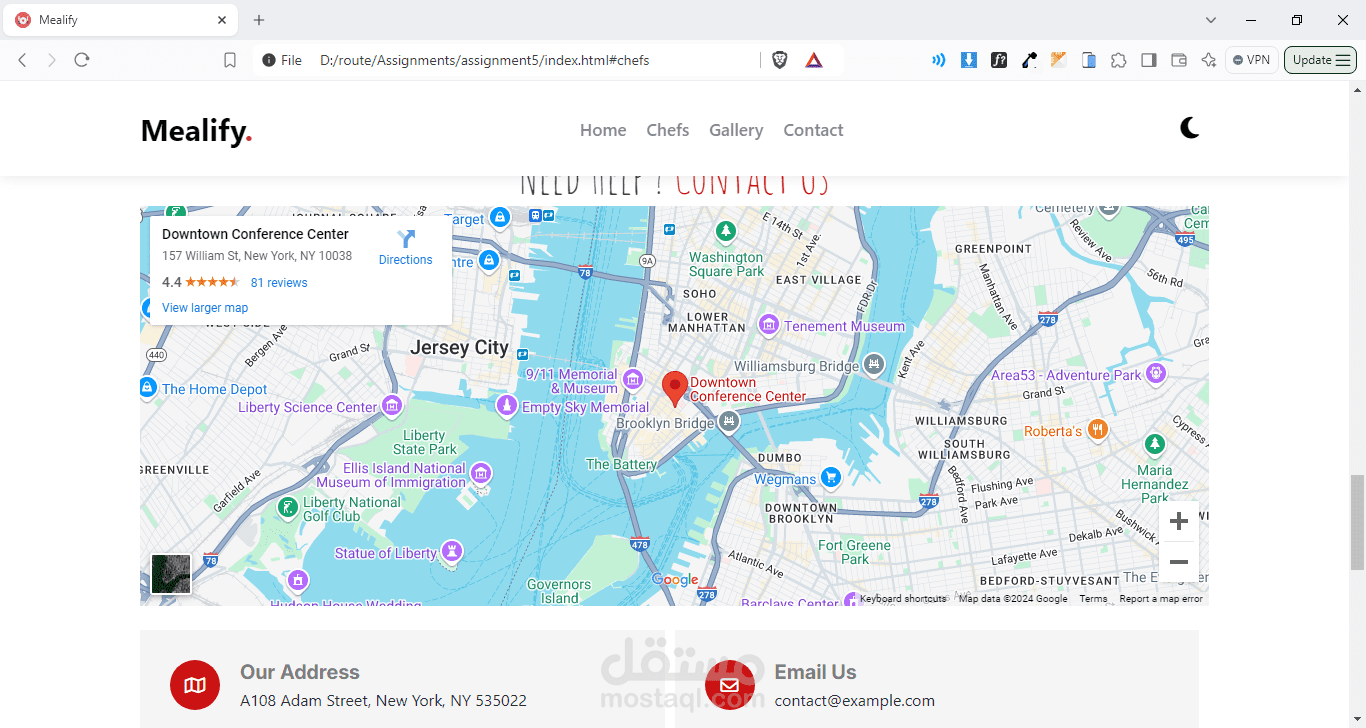
Task: Click the Our Address map icon
Action: [195, 685]
